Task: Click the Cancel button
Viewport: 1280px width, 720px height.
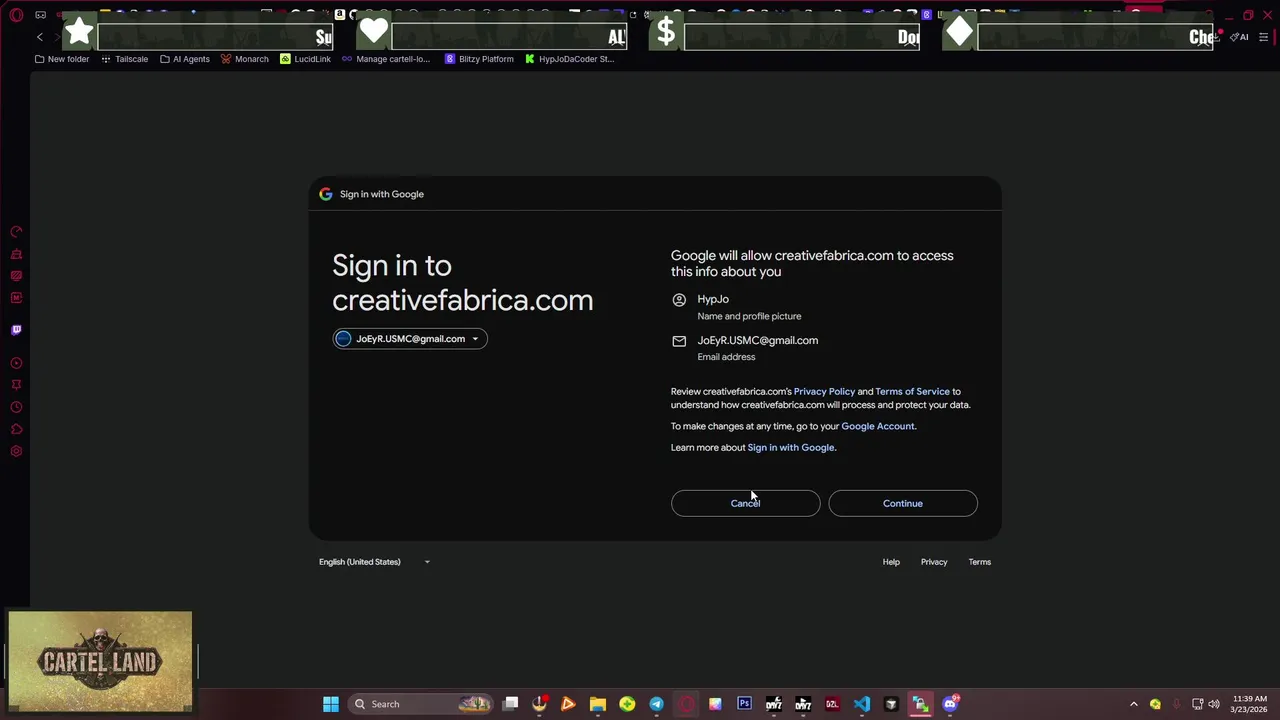Action: pyautogui.click(x=745, y=503)
